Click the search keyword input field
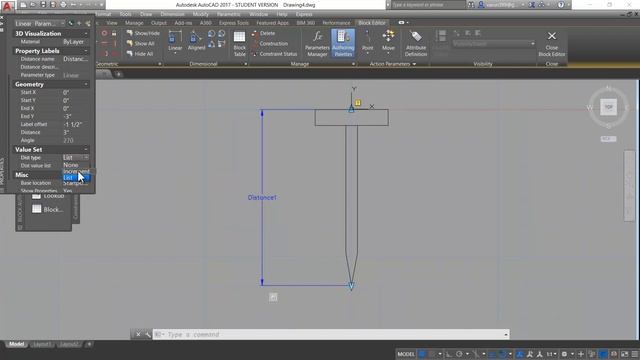Image resolution: width=640 pixels, height=360 pixels. tap(428, 5)
